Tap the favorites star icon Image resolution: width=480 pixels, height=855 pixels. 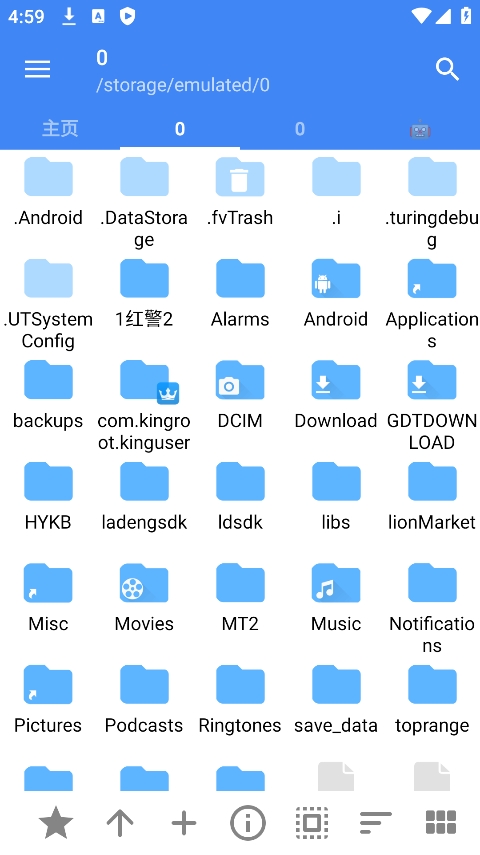pos(56,822)
